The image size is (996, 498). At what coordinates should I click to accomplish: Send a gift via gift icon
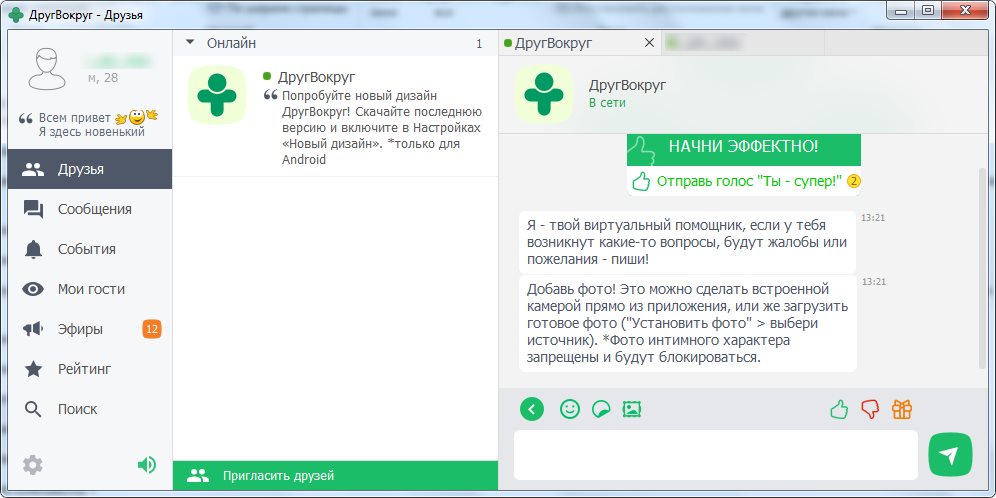901,409
